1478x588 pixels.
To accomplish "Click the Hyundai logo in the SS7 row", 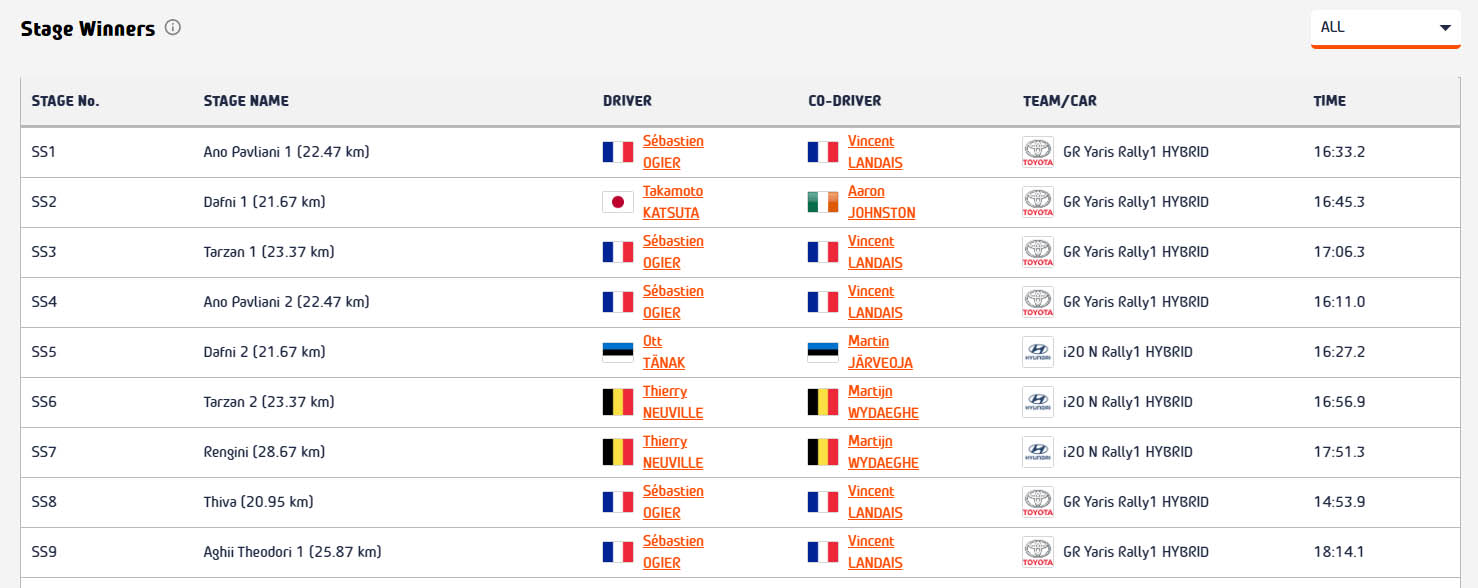I will point(1037,452).
